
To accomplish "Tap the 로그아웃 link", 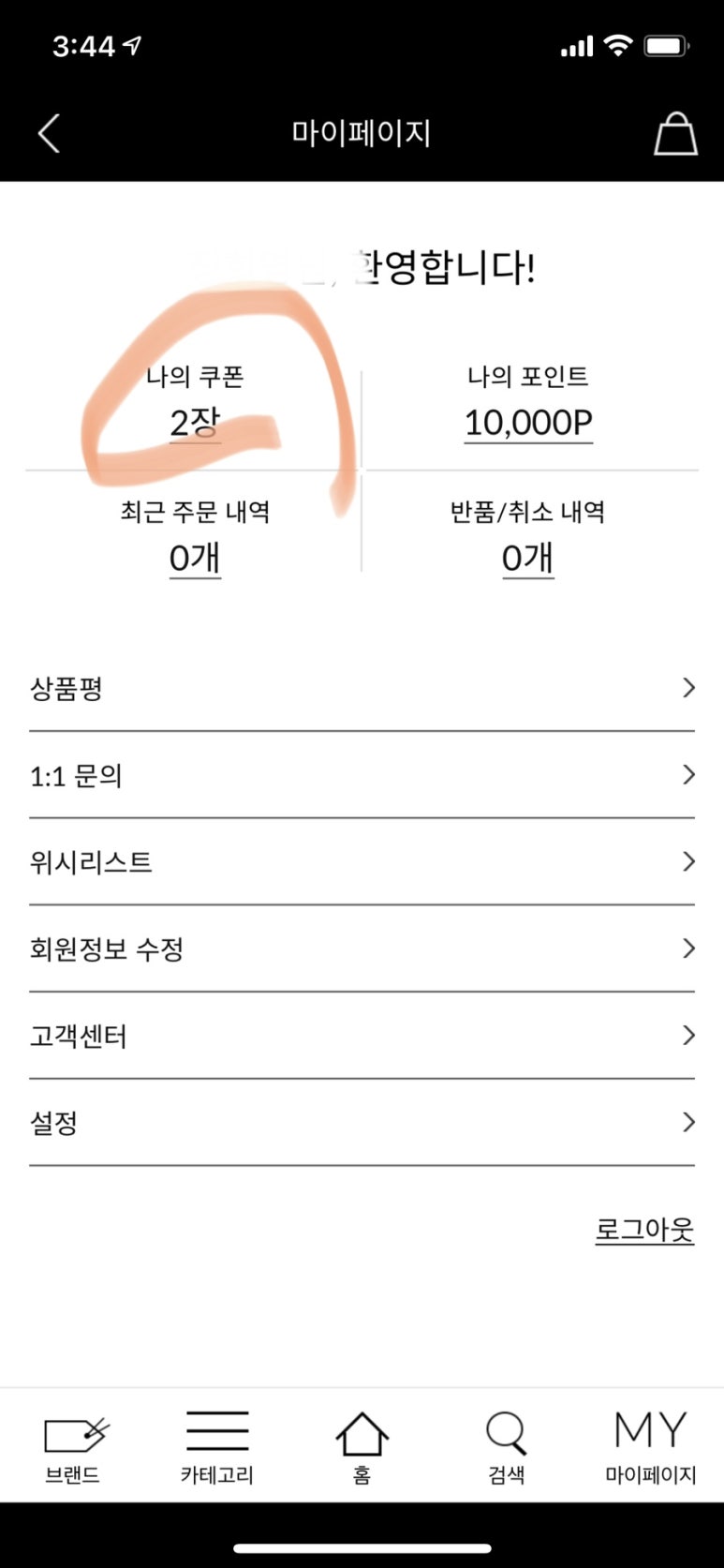I will click(x=644, y=1230).
